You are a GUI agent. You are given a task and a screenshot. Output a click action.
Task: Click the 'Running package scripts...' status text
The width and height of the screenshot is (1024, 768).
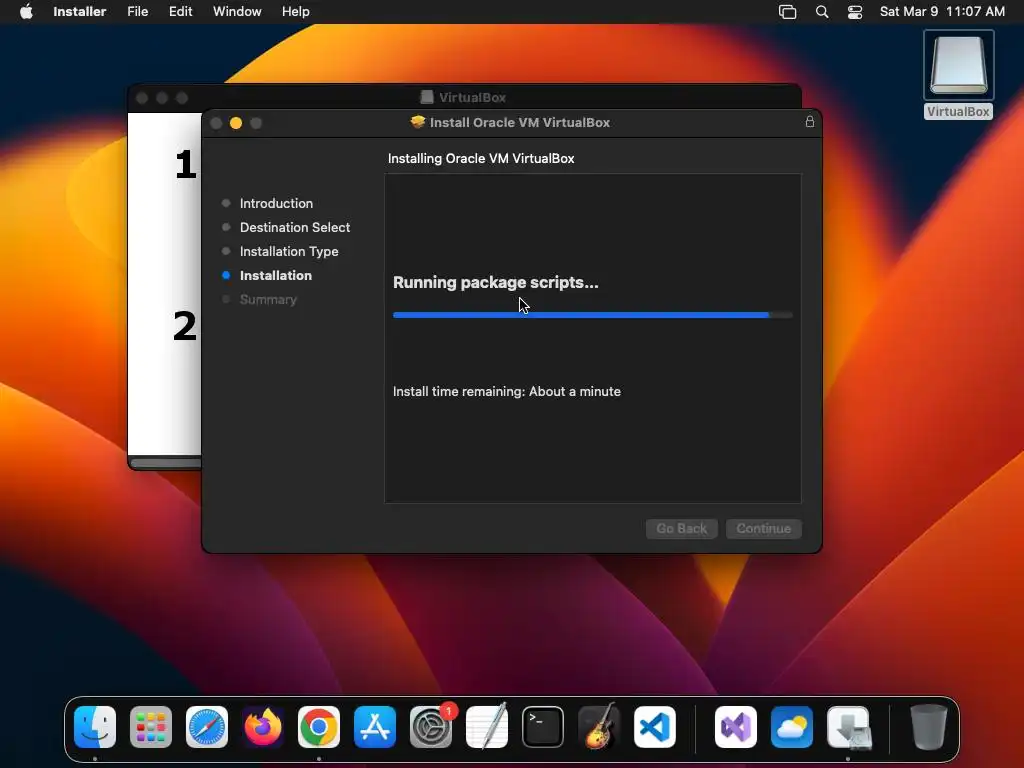496,282
